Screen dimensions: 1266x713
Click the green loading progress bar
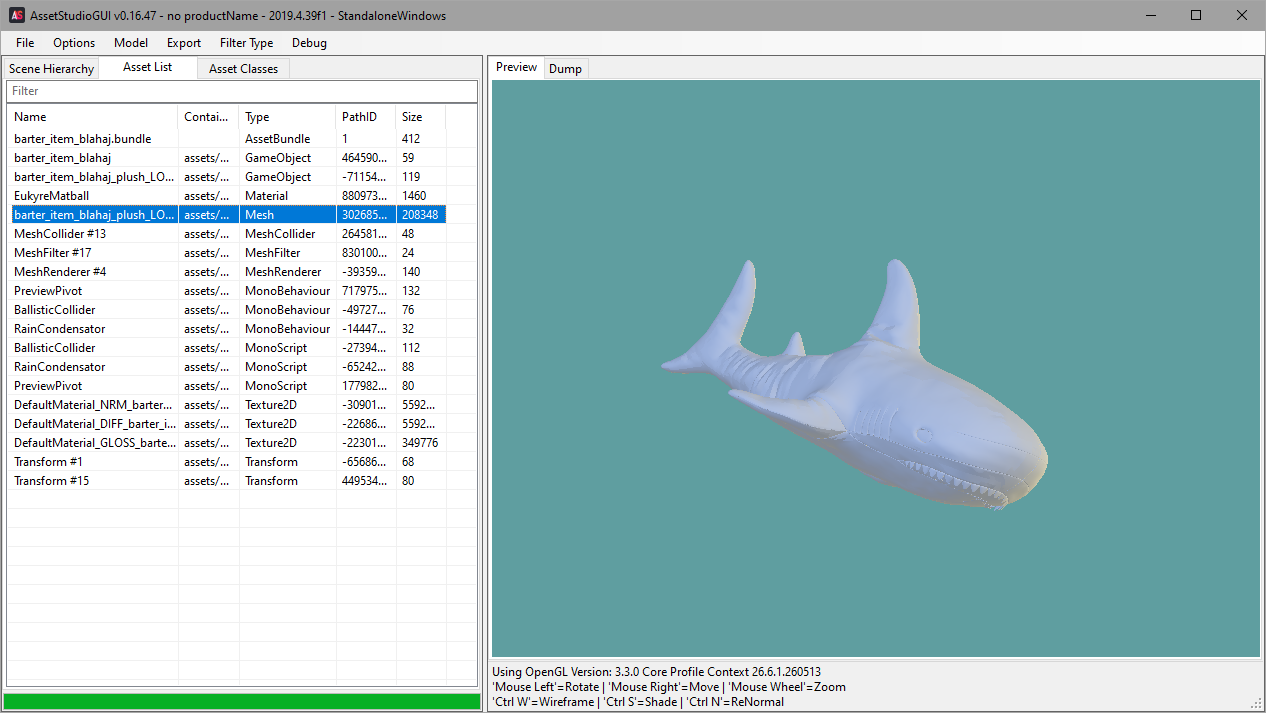tap(242, 702)
